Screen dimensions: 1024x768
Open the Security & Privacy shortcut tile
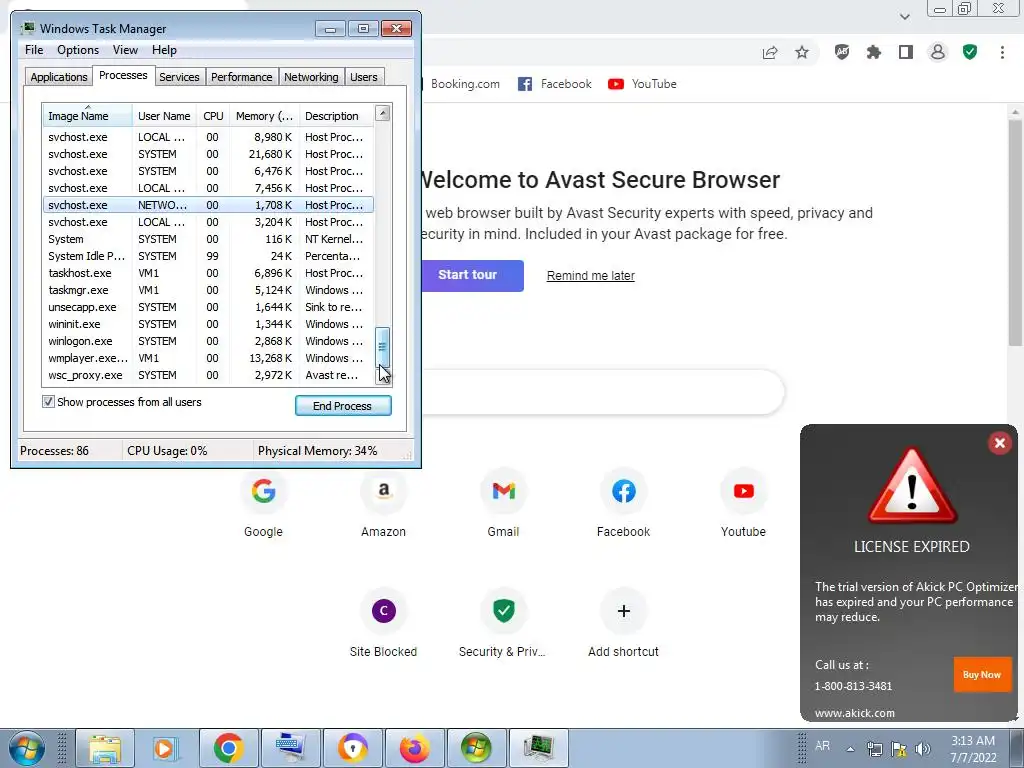(x=504, y=623)
